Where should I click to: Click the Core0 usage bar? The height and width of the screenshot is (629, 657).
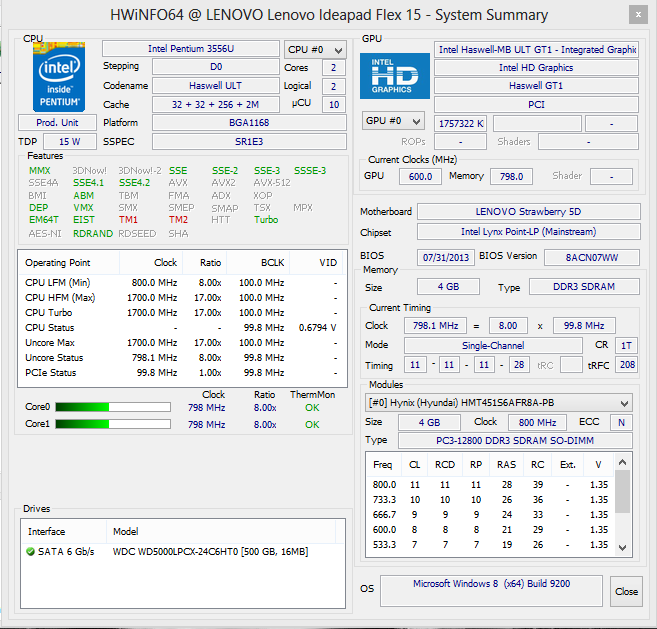click(x=113, y=407)
